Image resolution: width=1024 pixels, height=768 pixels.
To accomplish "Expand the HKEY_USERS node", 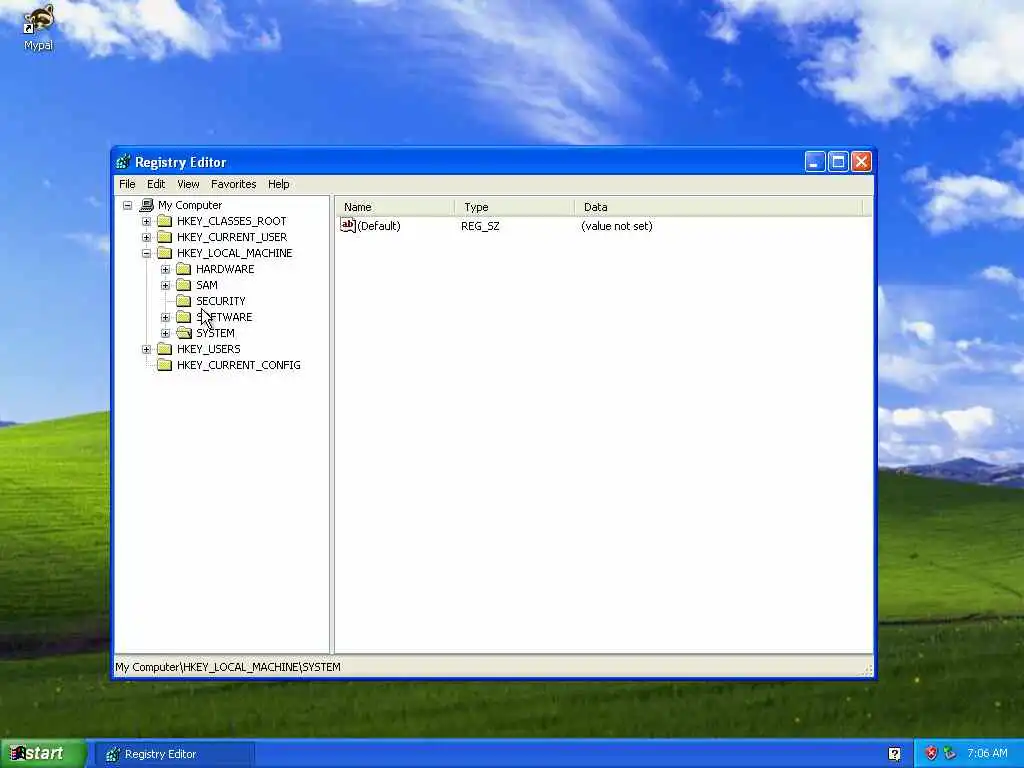I will point(146,349).
